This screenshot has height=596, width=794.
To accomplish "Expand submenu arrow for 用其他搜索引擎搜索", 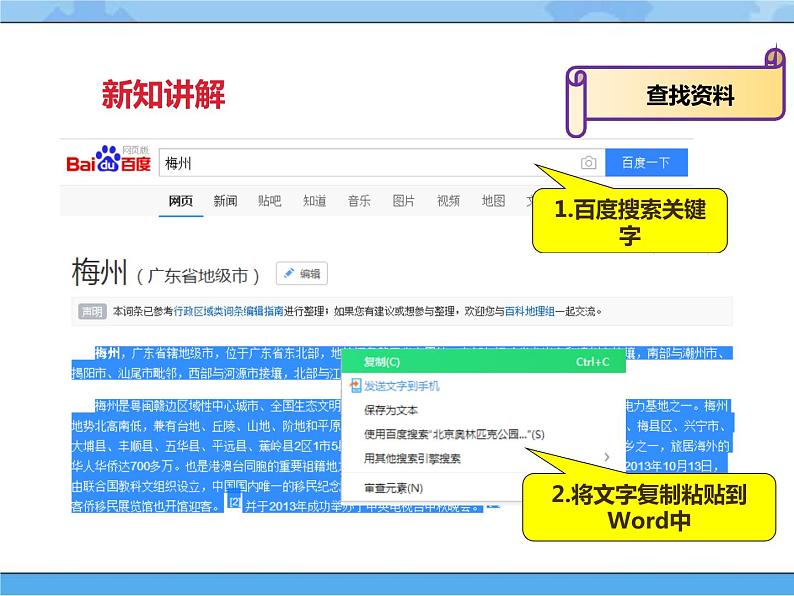I will coord(607,457).
